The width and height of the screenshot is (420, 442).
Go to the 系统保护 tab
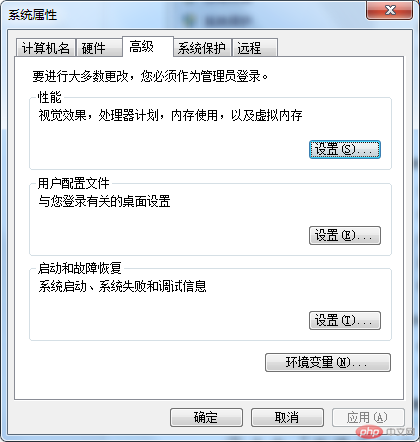(202, 48)
